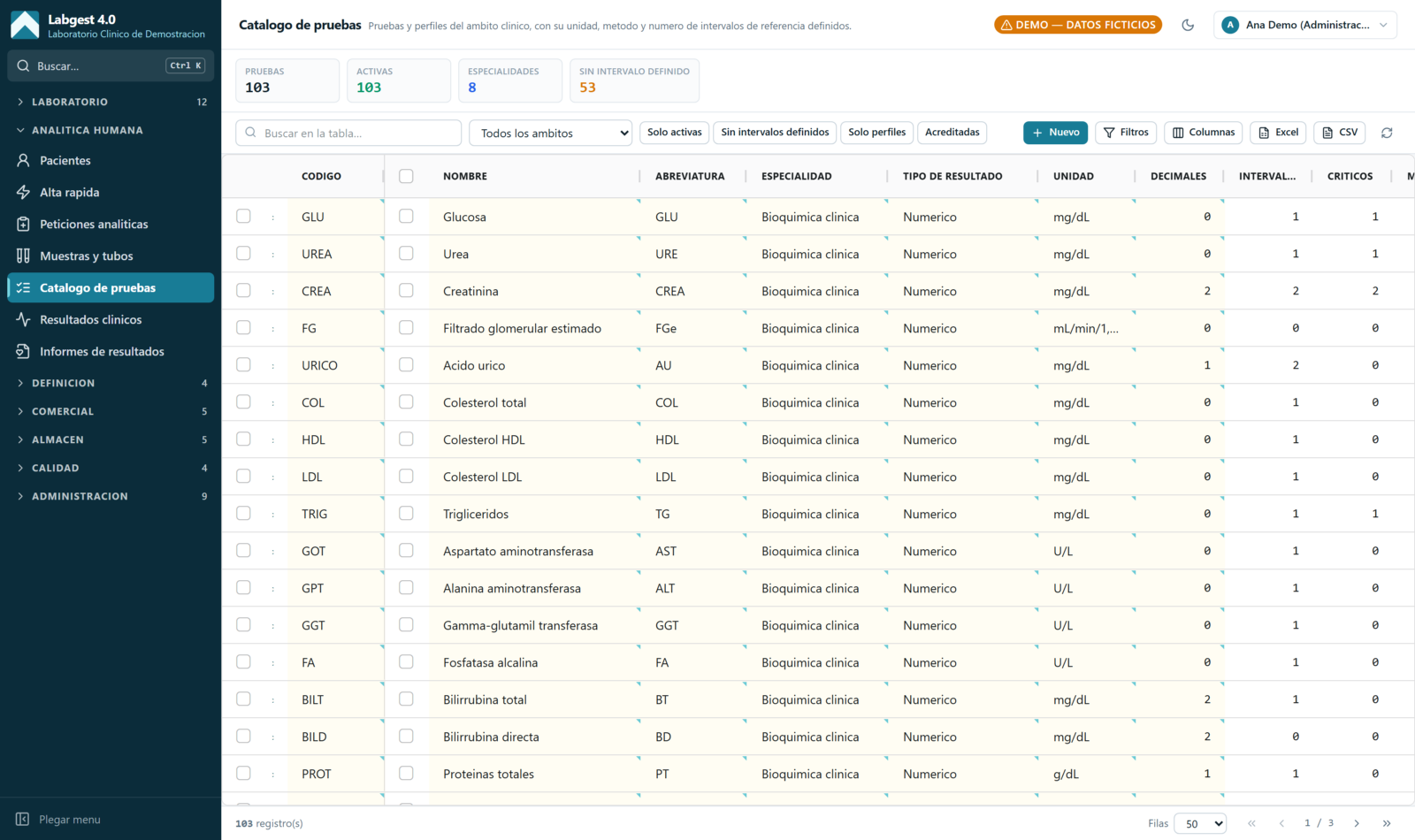The image size is (1415, 840).
Task: Tick the checkbox beside Creatinina name
Action: click(x=406, y=290)
